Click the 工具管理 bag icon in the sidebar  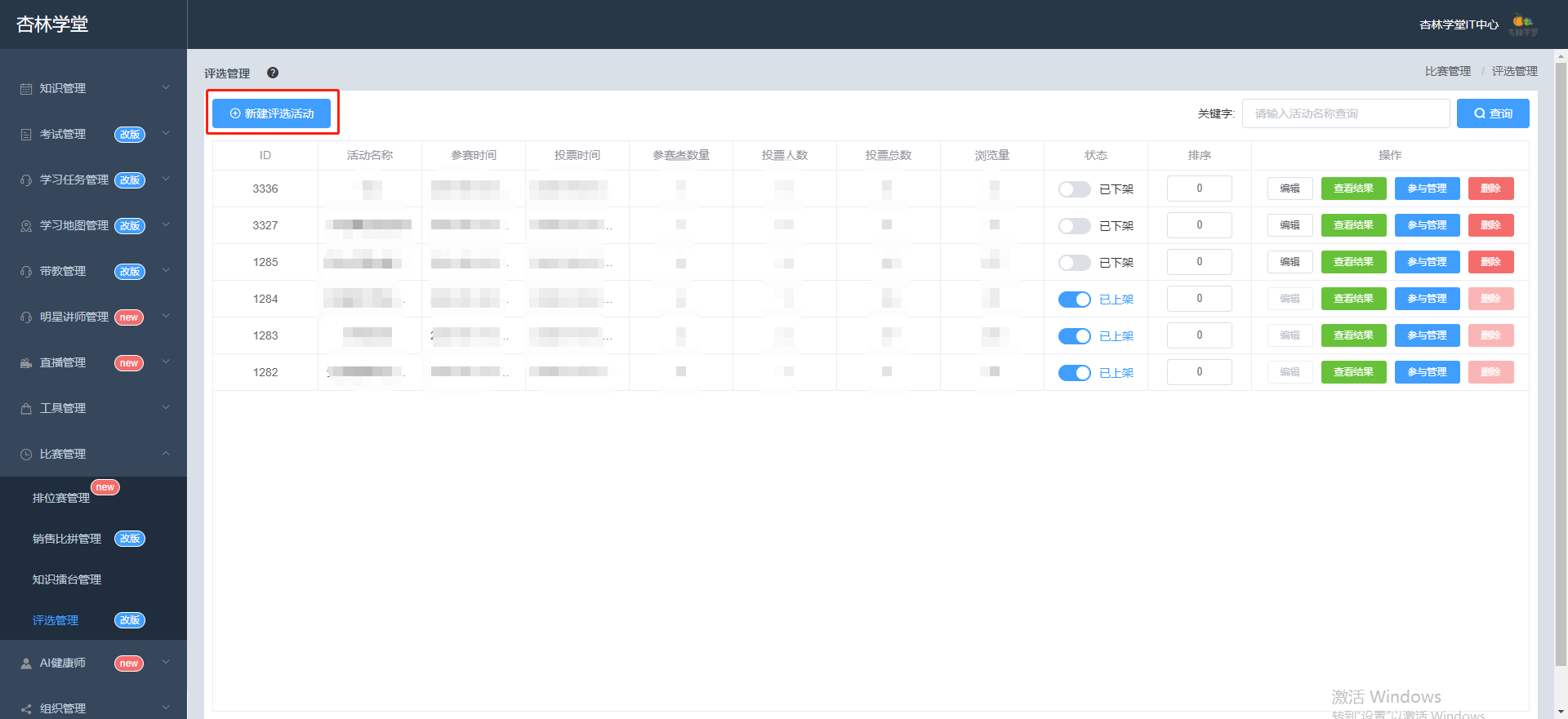coord(26,408)
